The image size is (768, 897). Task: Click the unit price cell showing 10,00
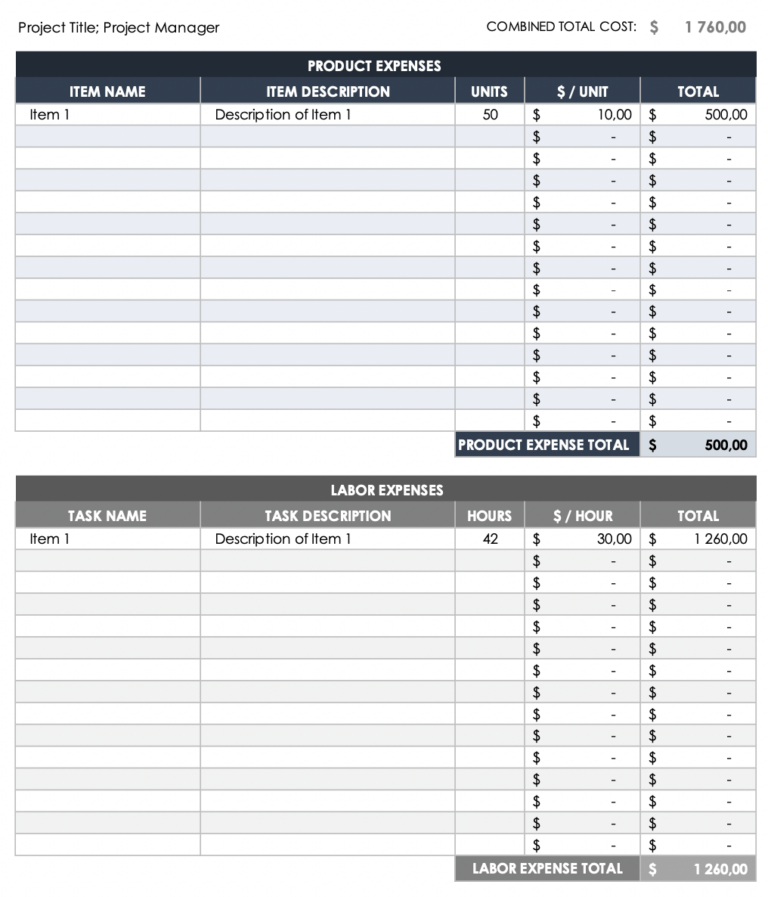[614, 115]
